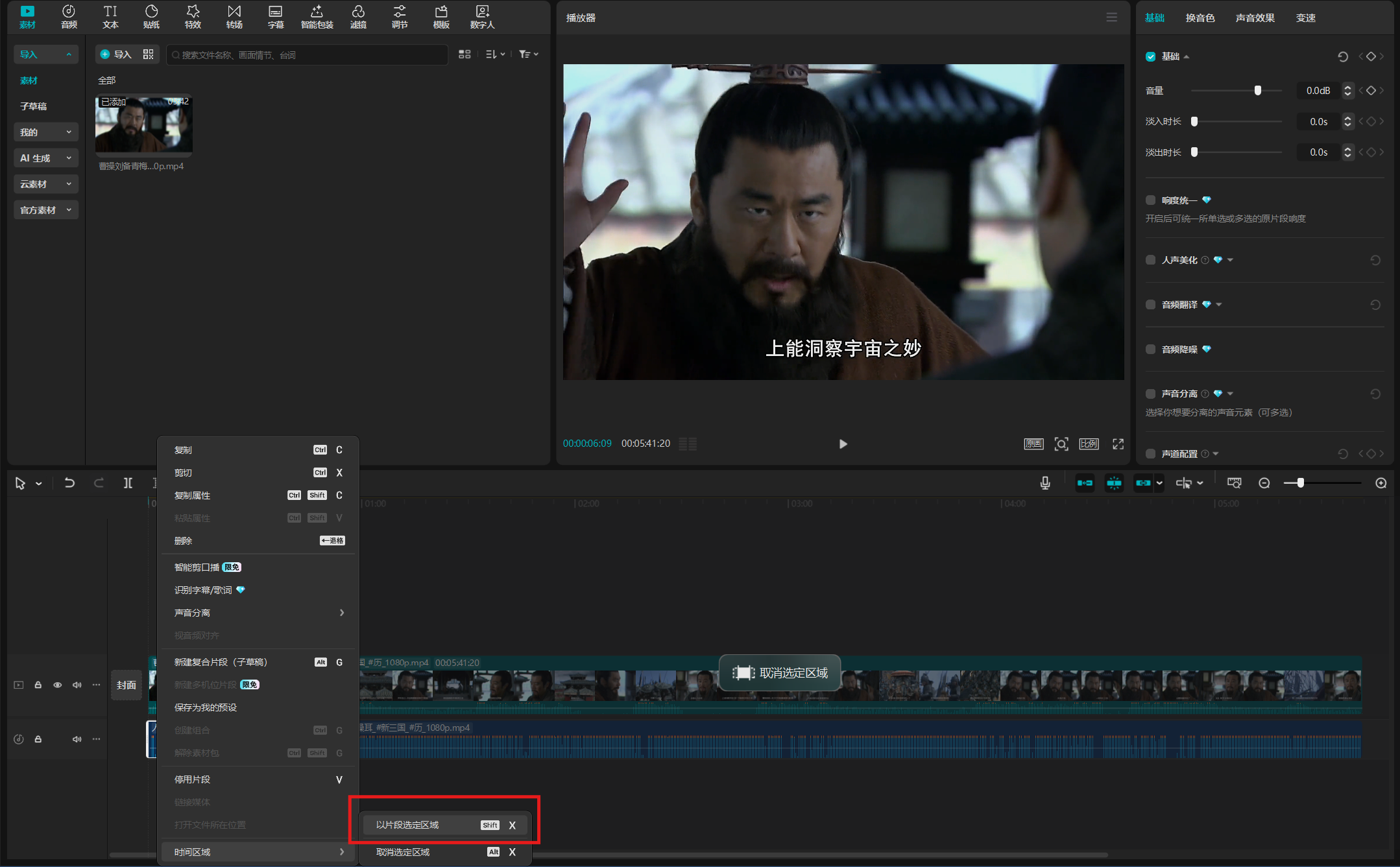The image size is (1400, 867).
Task: Open the selection tool dropdown arrow
Action: (x=39, y=484)
